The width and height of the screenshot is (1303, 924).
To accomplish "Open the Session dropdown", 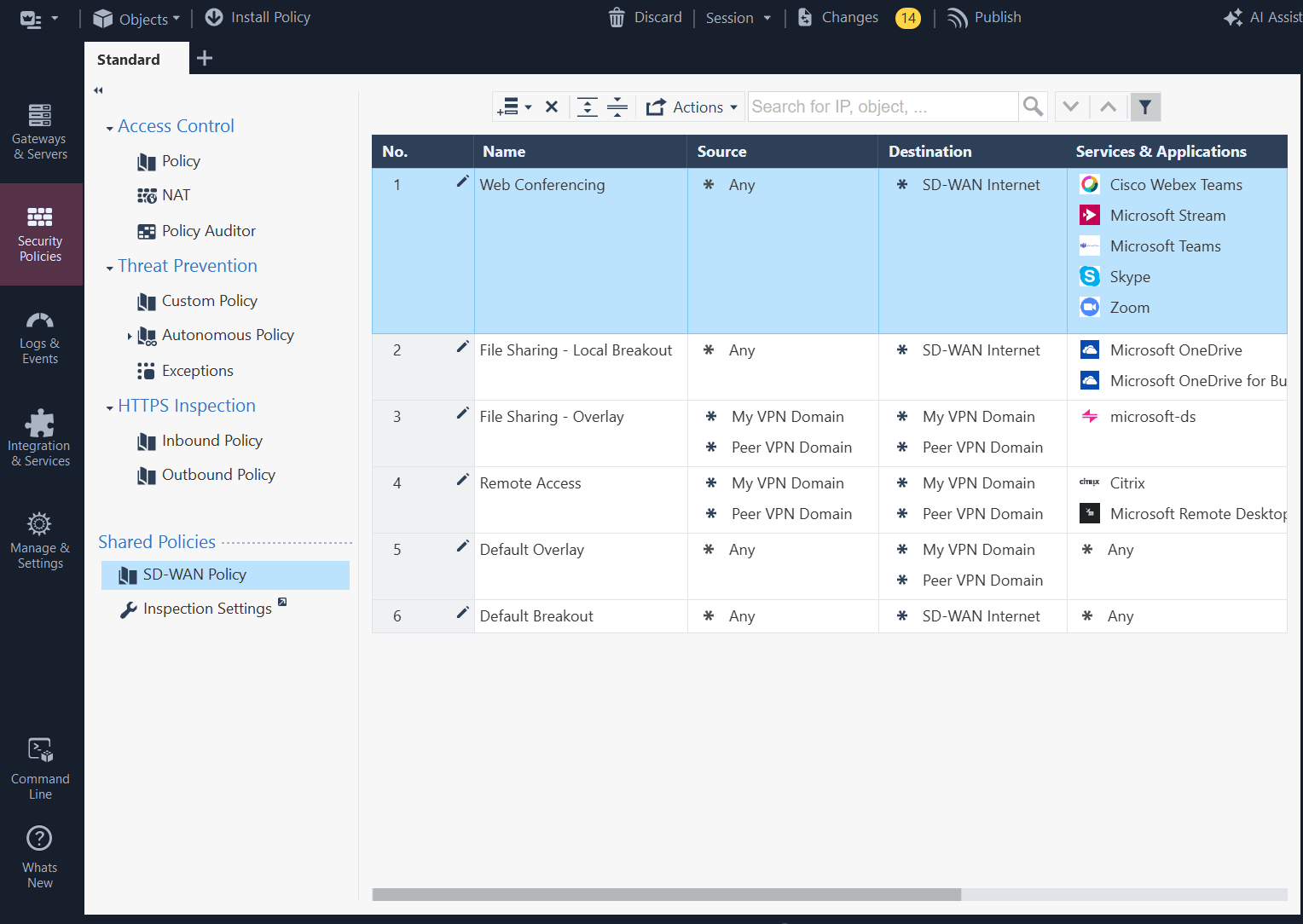I will pos(738,18).
